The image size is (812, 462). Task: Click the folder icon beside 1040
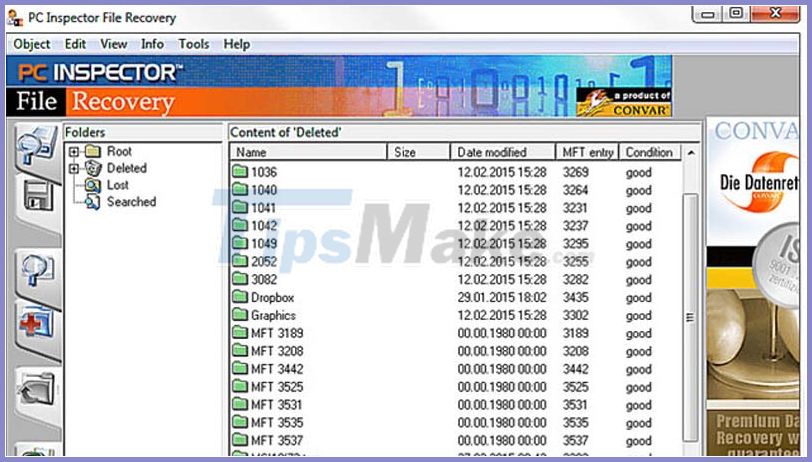[240, 190]
